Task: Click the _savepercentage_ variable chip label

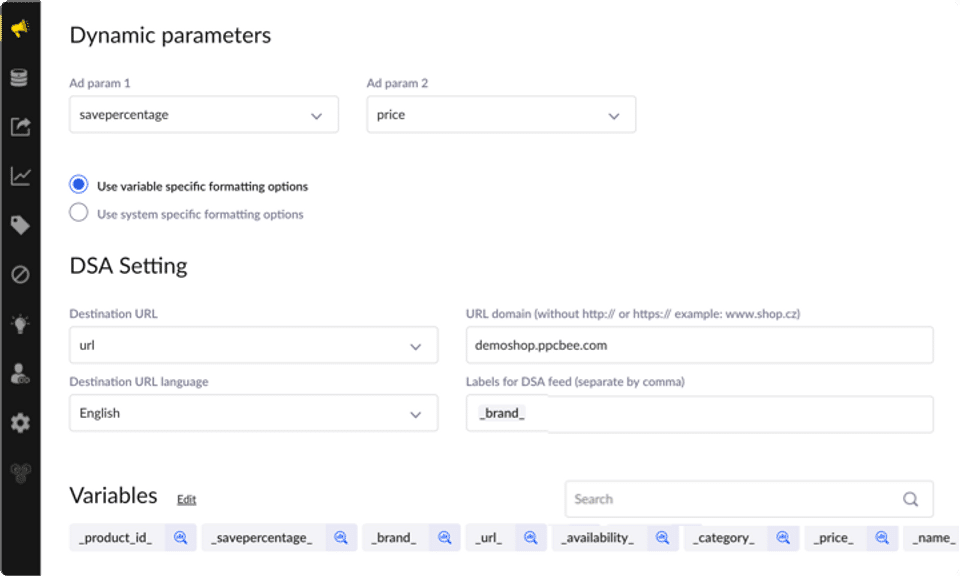Action: click(262, 537)
